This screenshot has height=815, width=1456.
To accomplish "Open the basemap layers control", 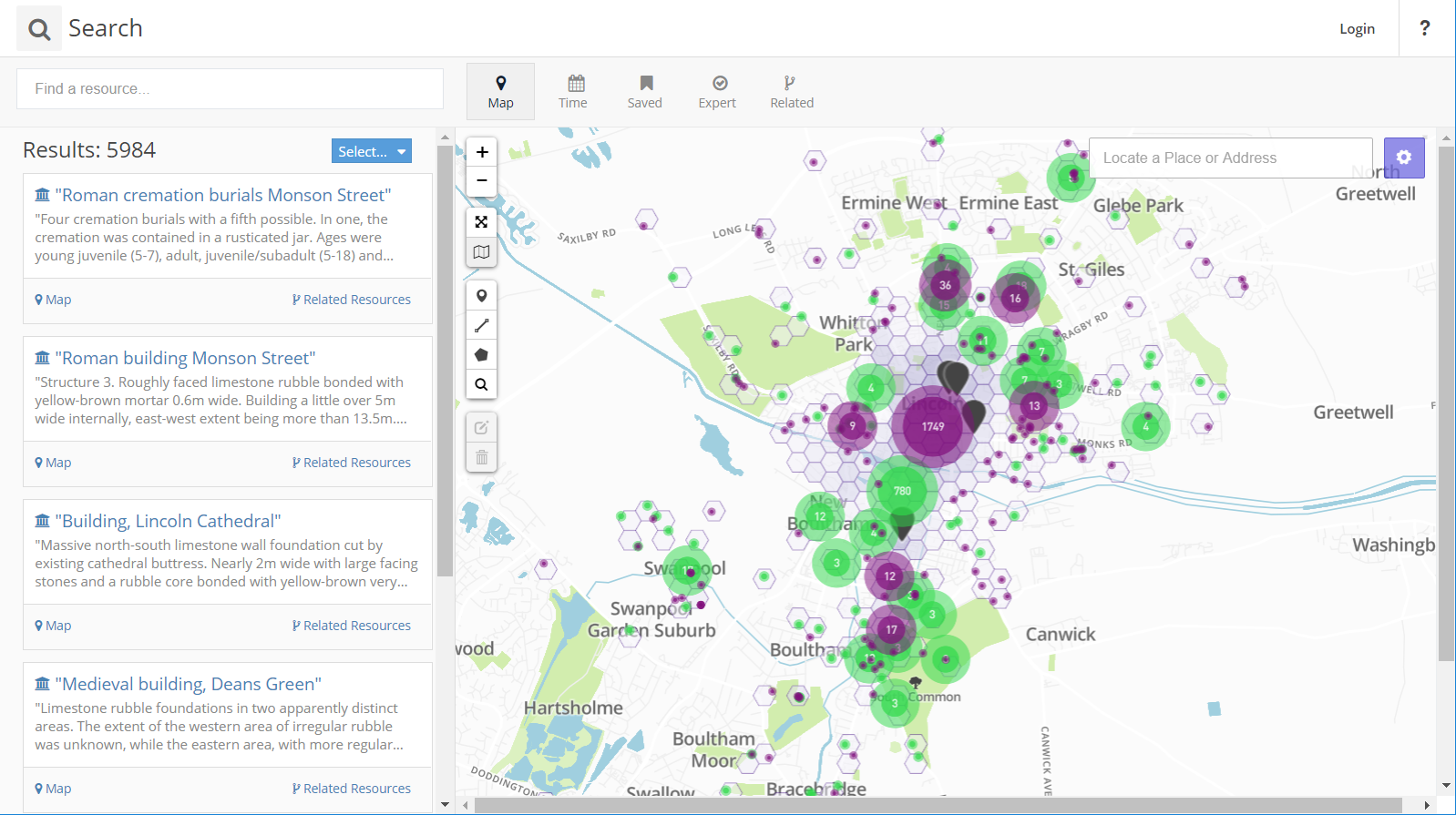I will [482, 252].
